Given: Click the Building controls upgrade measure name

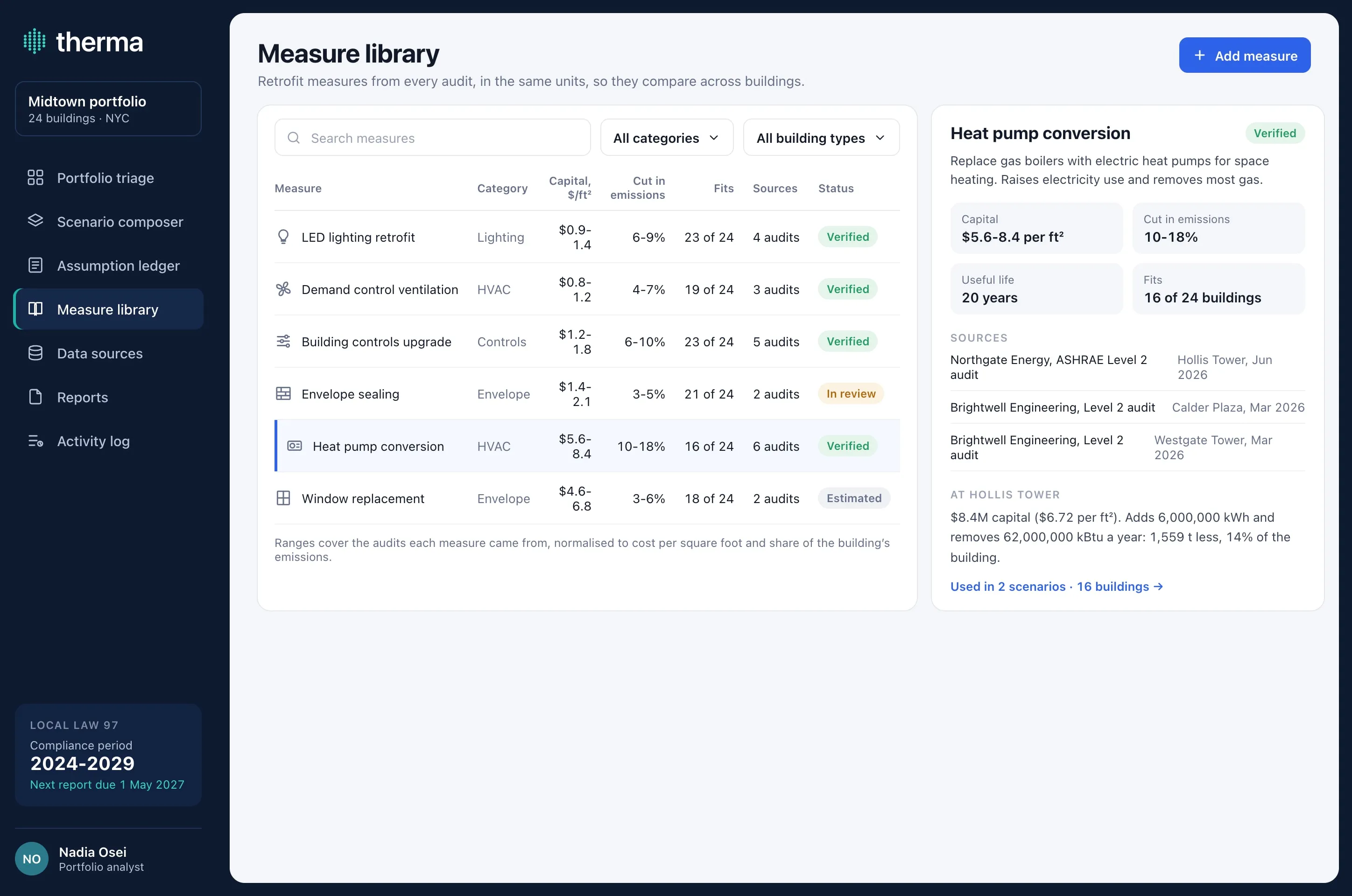Looking at the screenshot, I should [376, 341].
